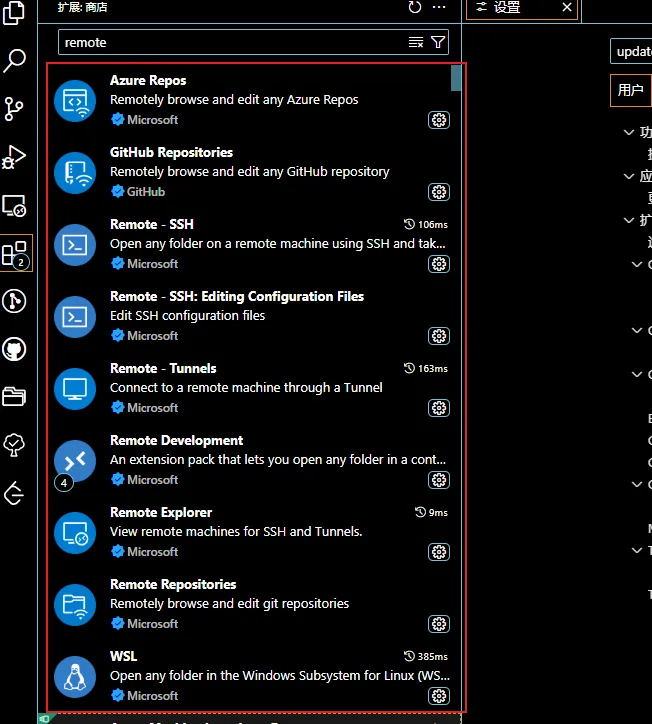Click the 163ms activation time for Remote - Tunnels
This screenshot has width=652, height=724.
pyautogui.click(x=426, y=368)
